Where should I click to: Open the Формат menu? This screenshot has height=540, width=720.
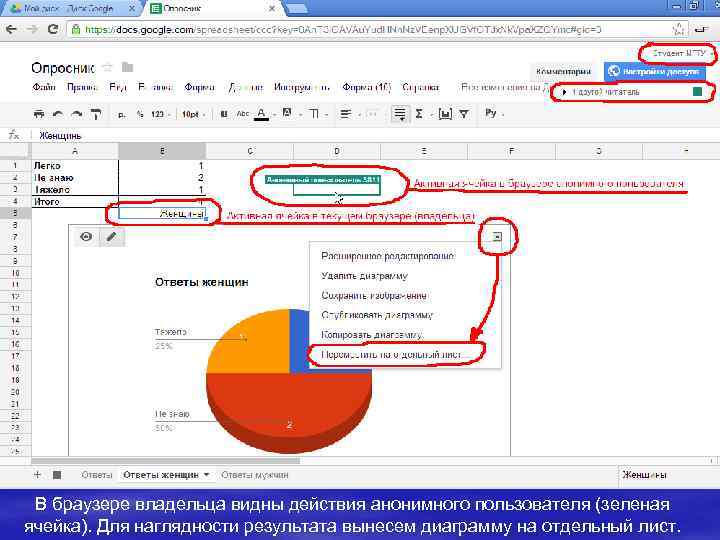point(199,87)
